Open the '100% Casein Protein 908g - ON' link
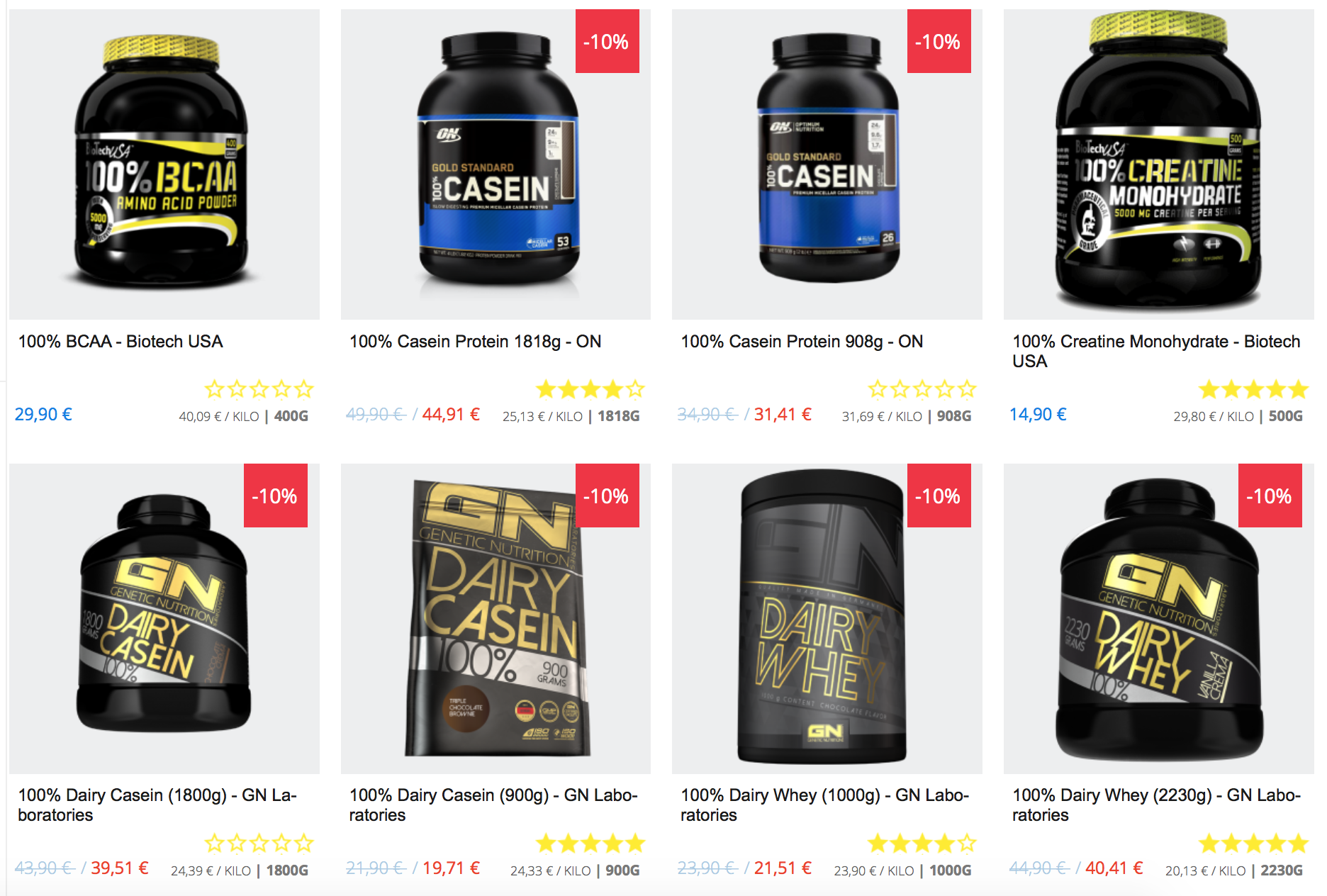The width and height of the screenshot is (1327, 896). (802, 342)
